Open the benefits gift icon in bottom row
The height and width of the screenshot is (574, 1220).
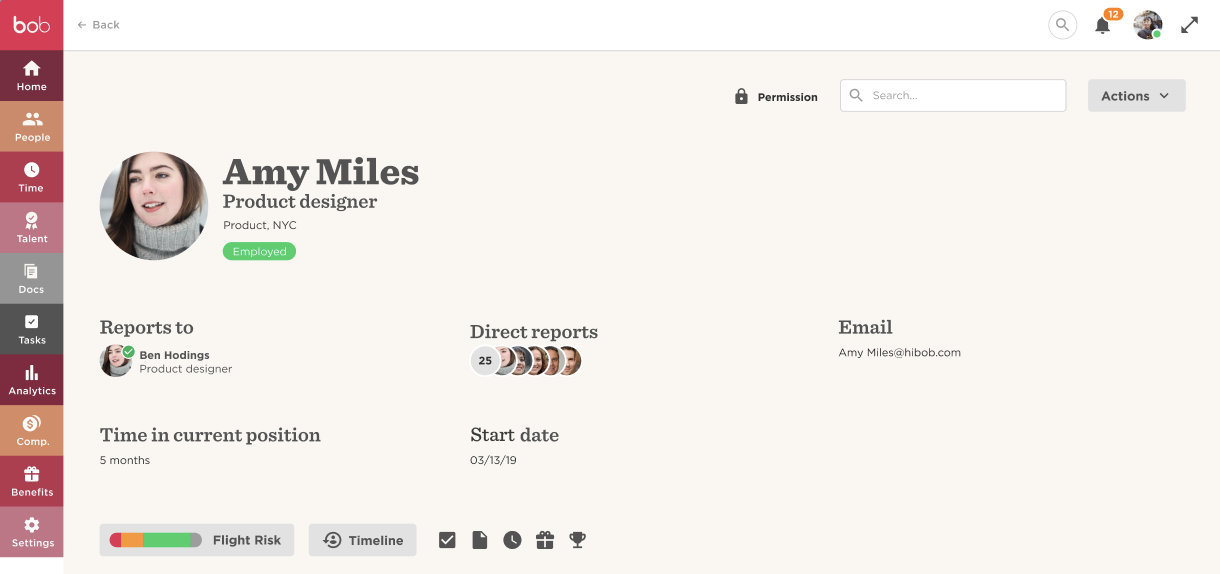tap(544, 540)
